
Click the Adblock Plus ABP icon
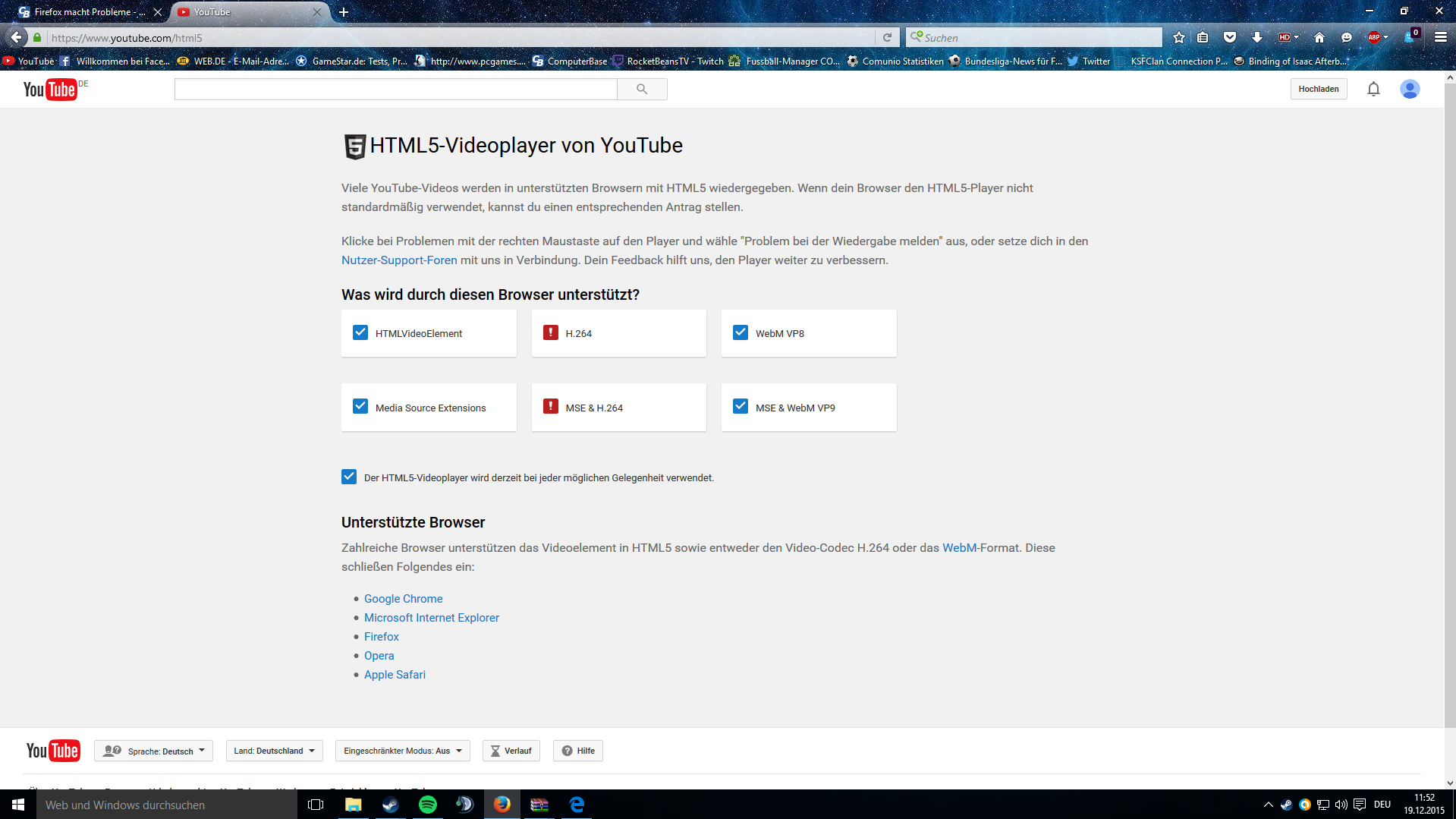point(1374,37)
